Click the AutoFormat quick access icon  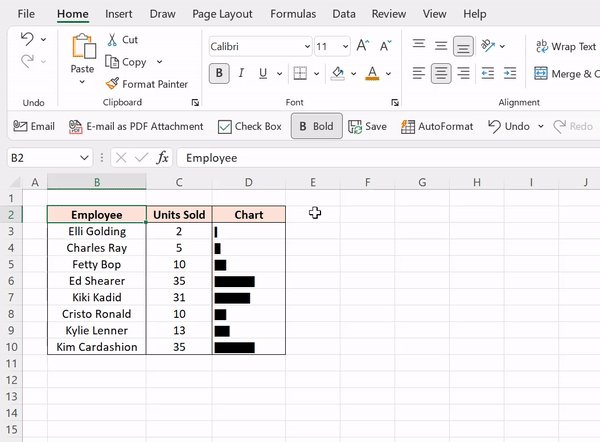pyautogui.click(x=408, y=127)
